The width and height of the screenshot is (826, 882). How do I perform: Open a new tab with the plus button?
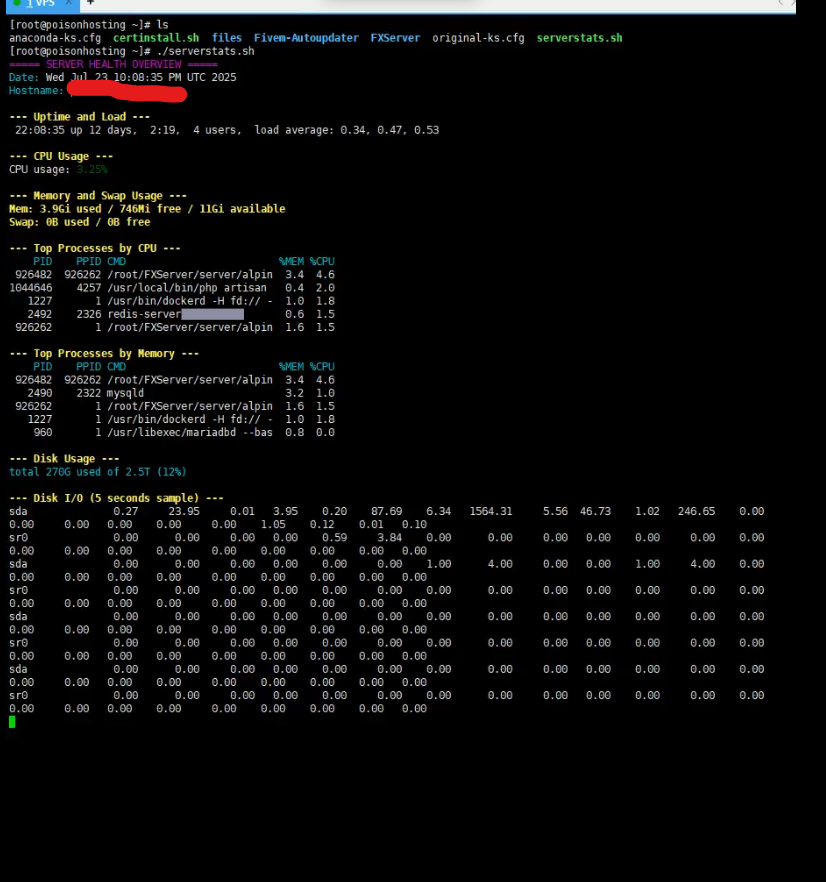coord(90,3)
